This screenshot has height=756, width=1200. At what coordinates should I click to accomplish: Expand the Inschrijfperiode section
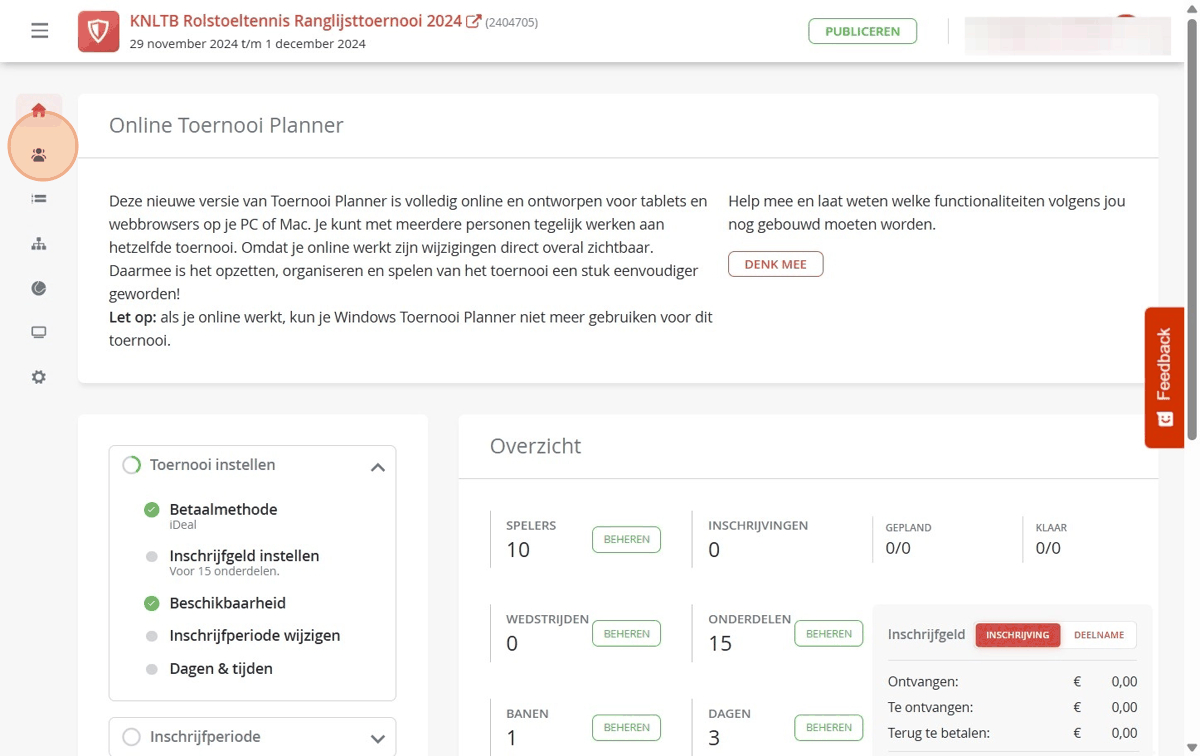[x=377, y=739]
